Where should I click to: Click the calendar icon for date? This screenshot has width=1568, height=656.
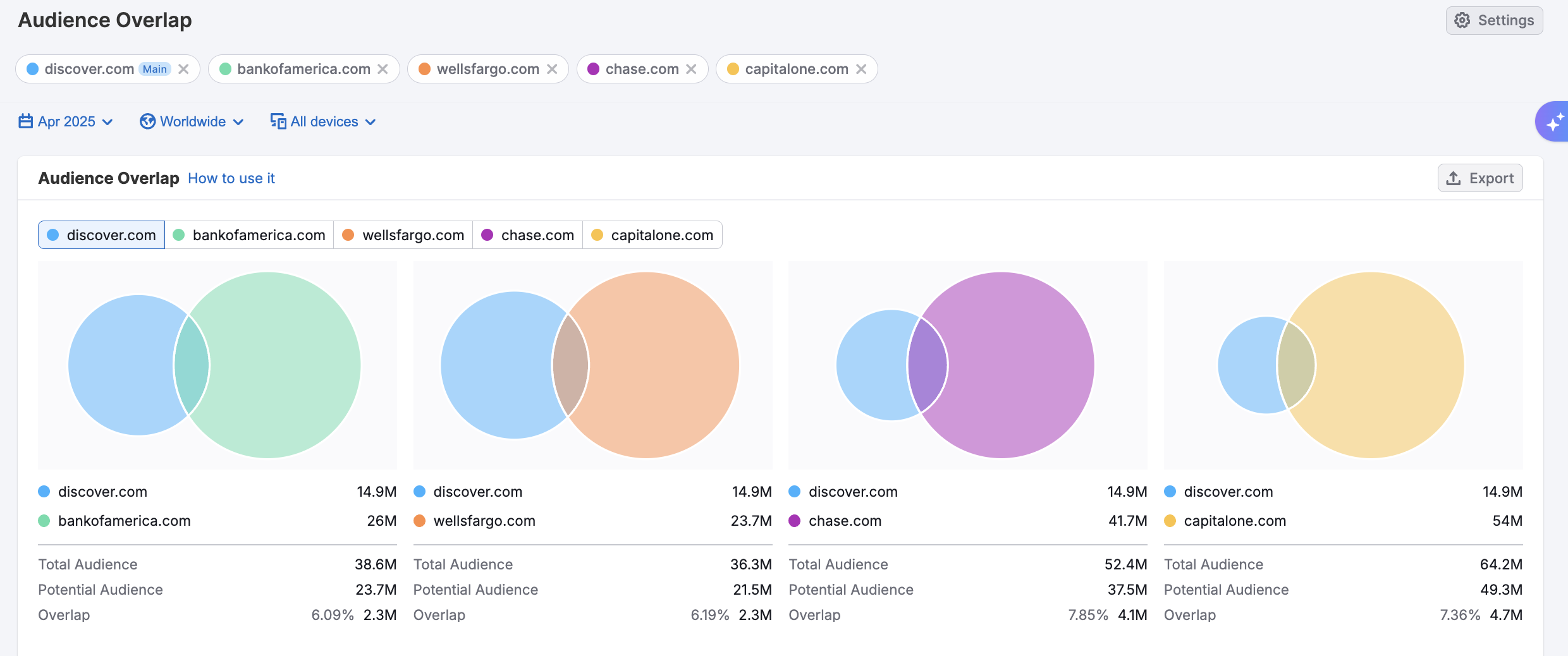pos(25,121)
